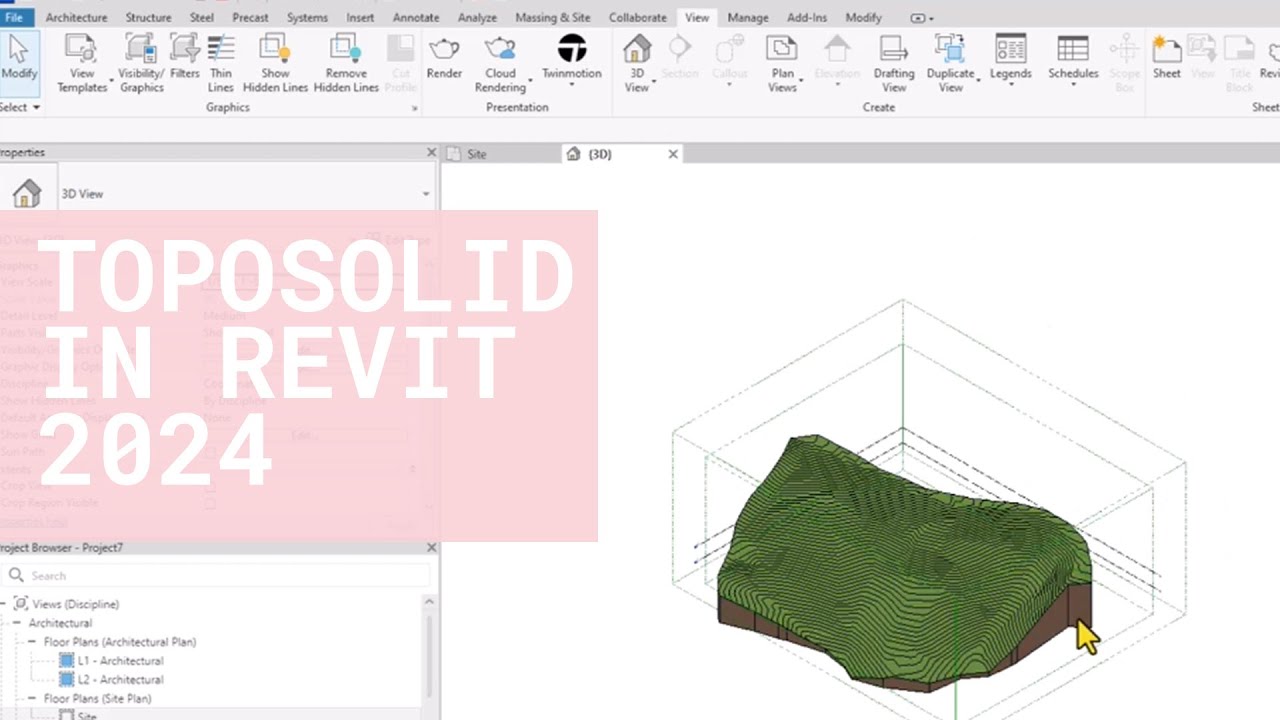This screenshot has height=720, width=1280.
Task: Close the Project Browser panel
Action: [432, 547]
